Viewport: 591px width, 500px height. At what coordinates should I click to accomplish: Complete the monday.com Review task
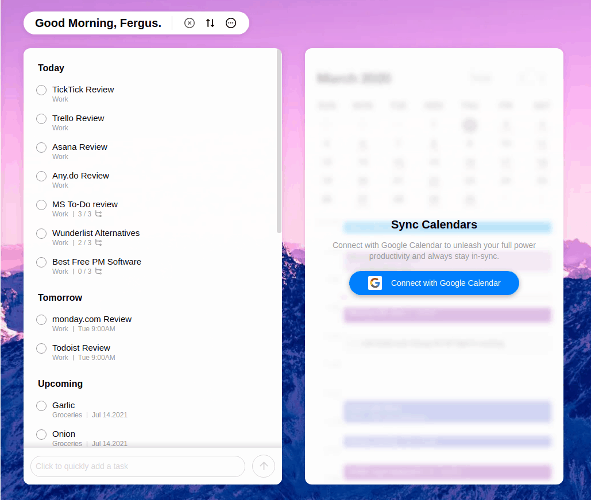pos(41,320)
